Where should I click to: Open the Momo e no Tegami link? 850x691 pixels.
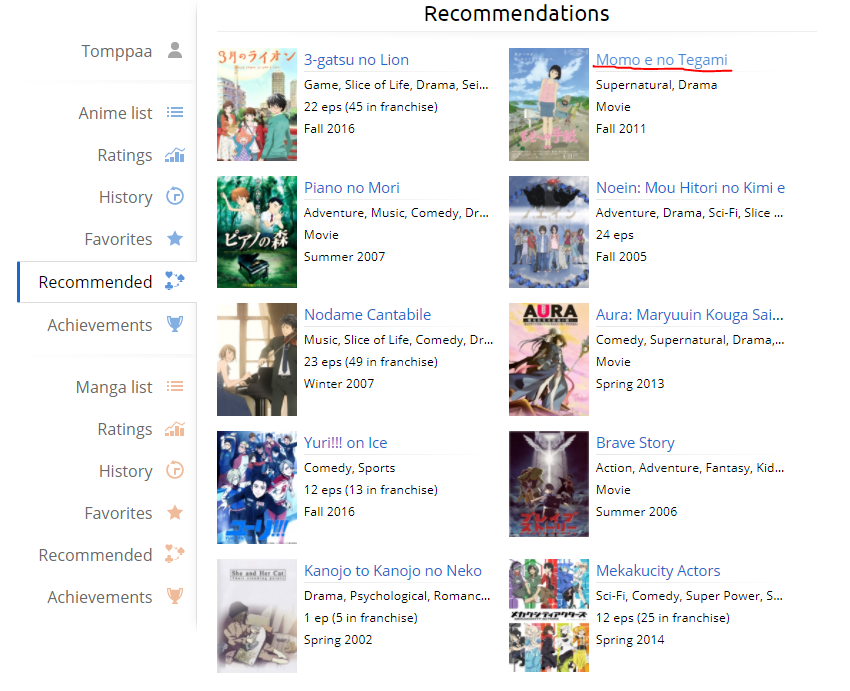click(x=661, y=60)
